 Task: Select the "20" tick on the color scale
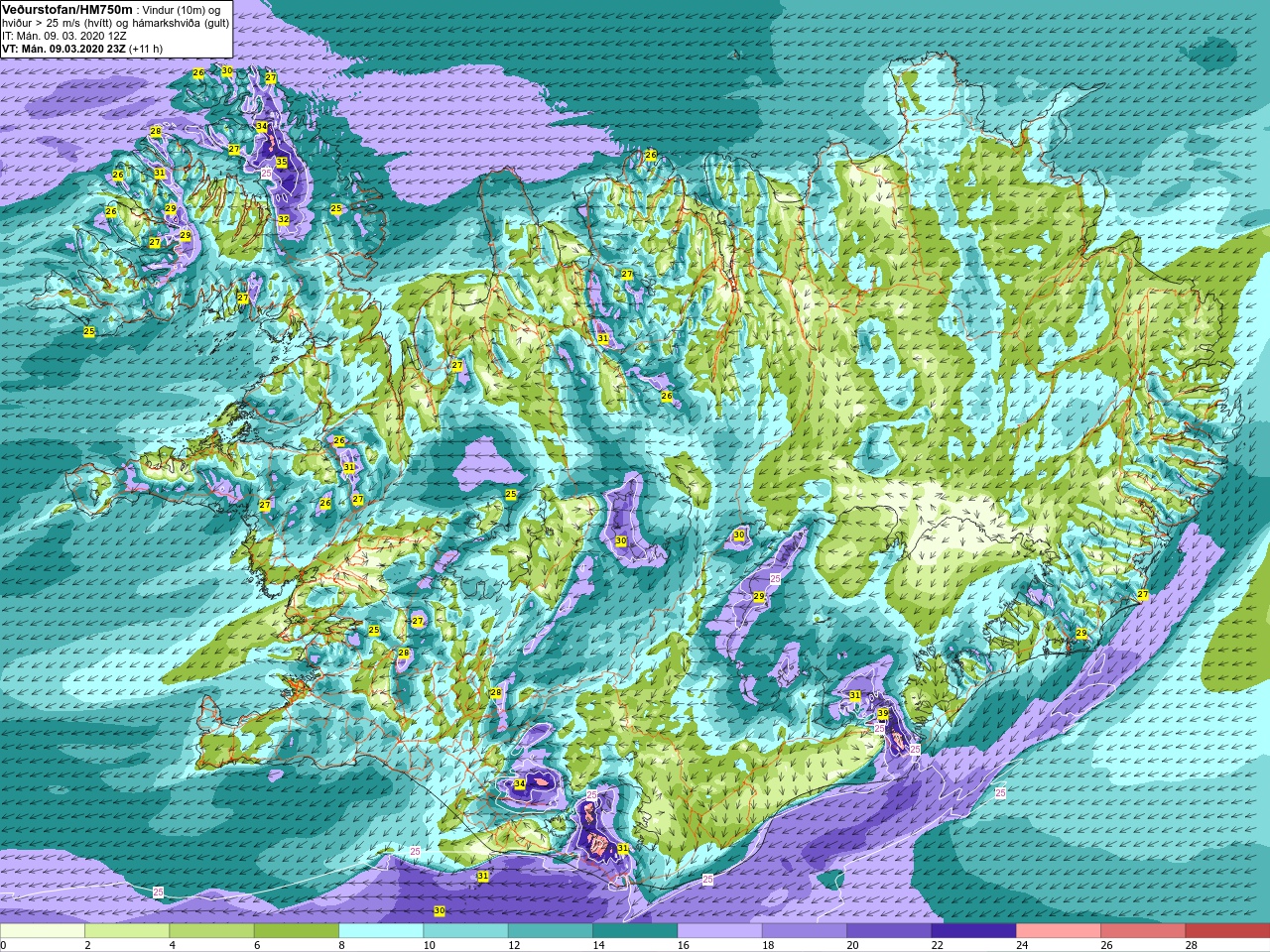[852, 945]
